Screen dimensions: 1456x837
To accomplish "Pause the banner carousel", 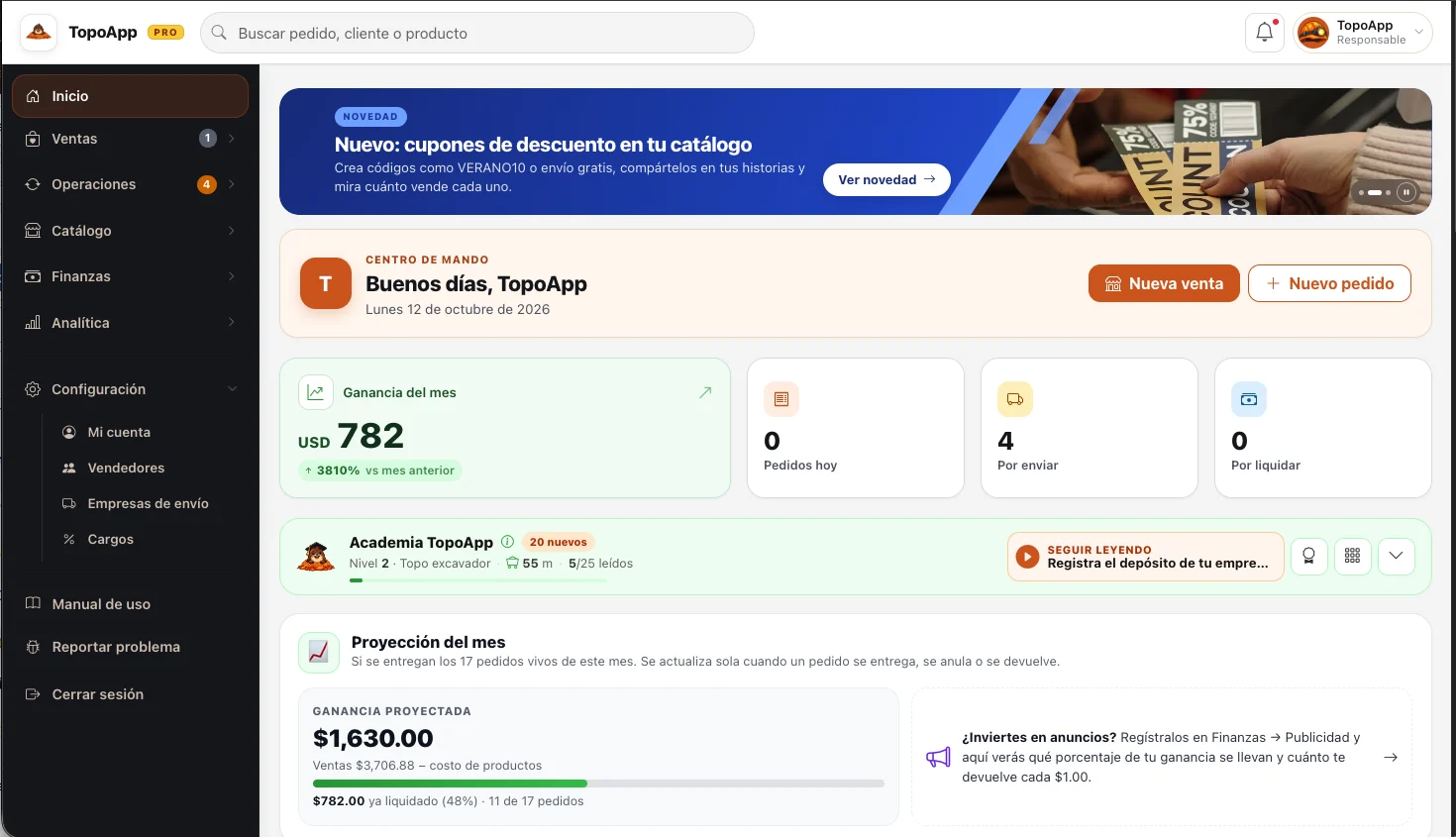I will 1406,192.
